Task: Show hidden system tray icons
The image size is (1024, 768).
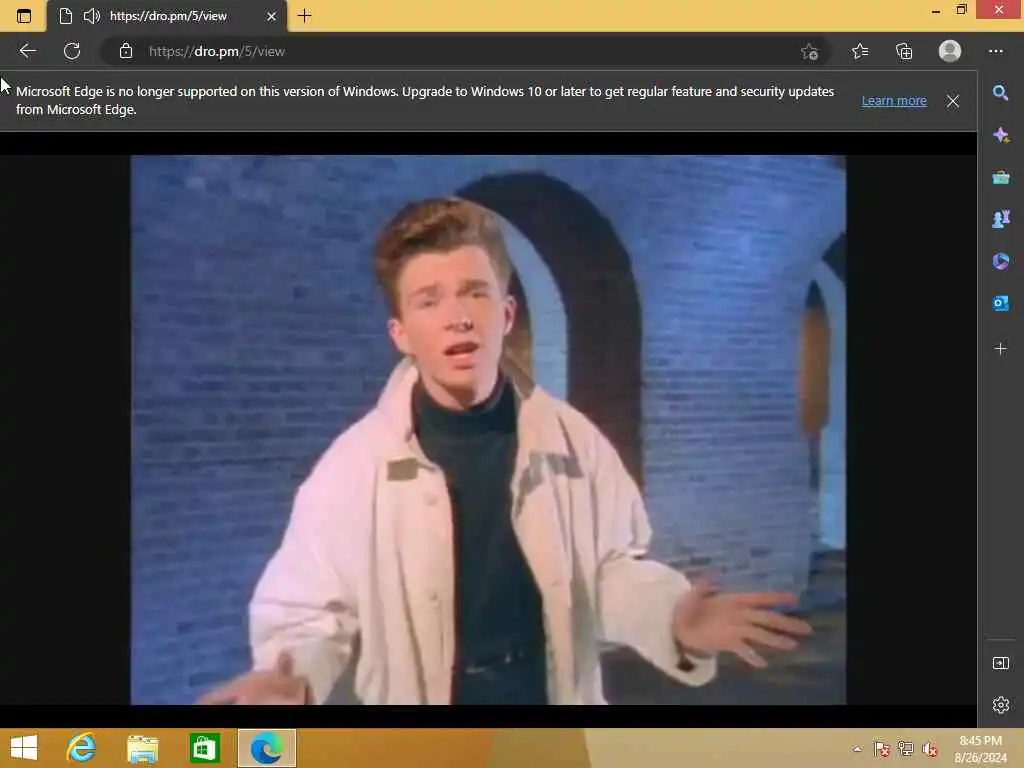Action: point(857,749)
